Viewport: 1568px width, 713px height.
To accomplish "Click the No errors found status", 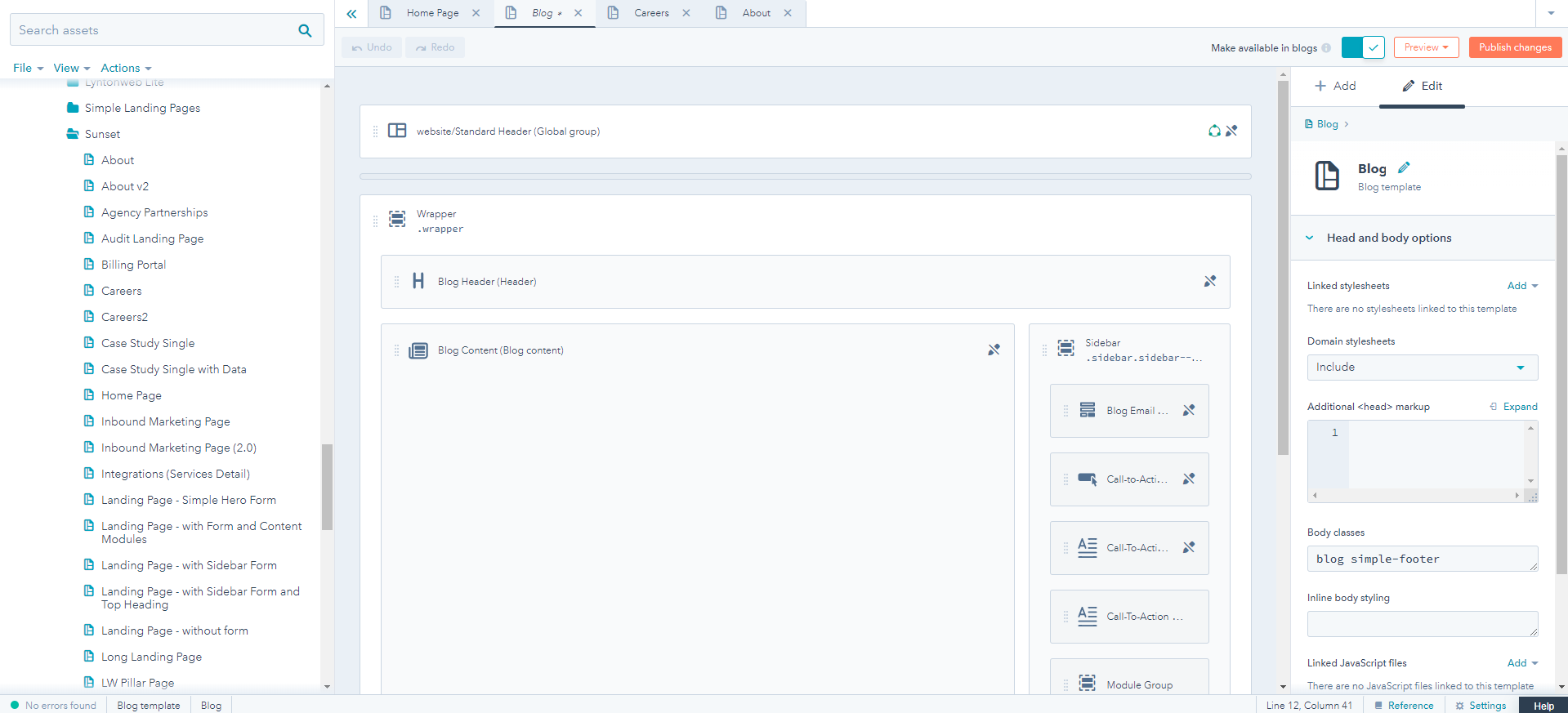I will point(53,706).
